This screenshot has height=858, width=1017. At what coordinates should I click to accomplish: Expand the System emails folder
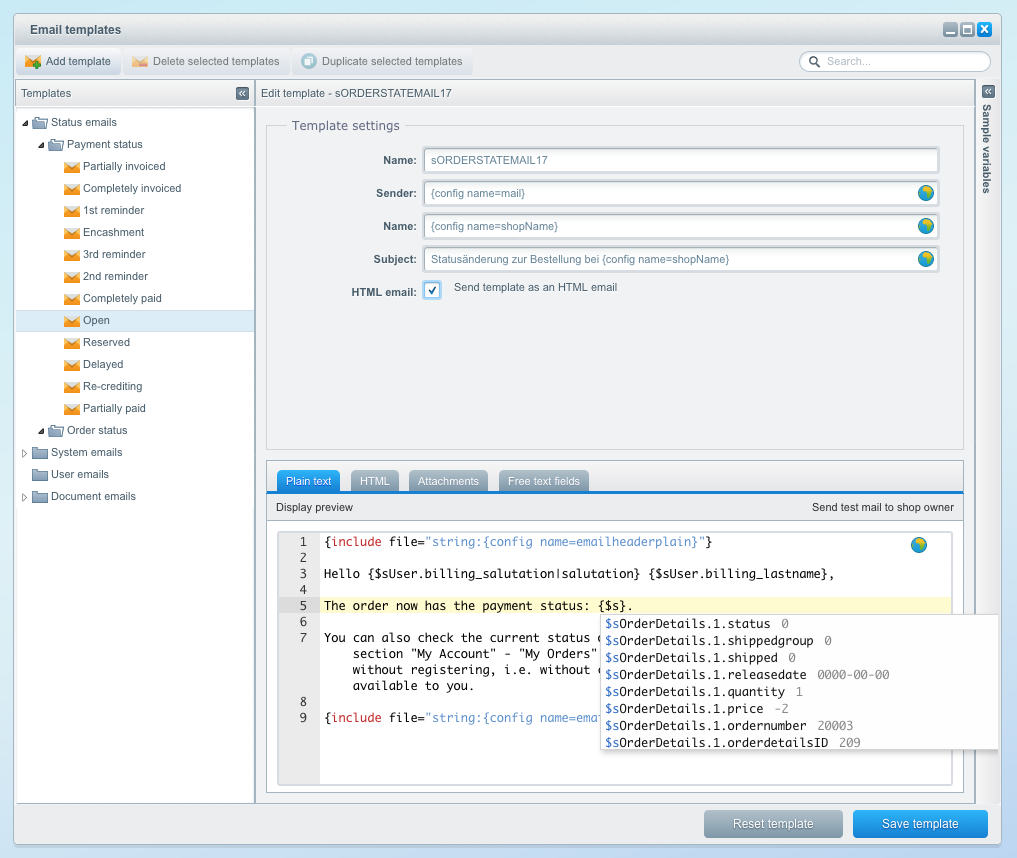click(25, 453)
